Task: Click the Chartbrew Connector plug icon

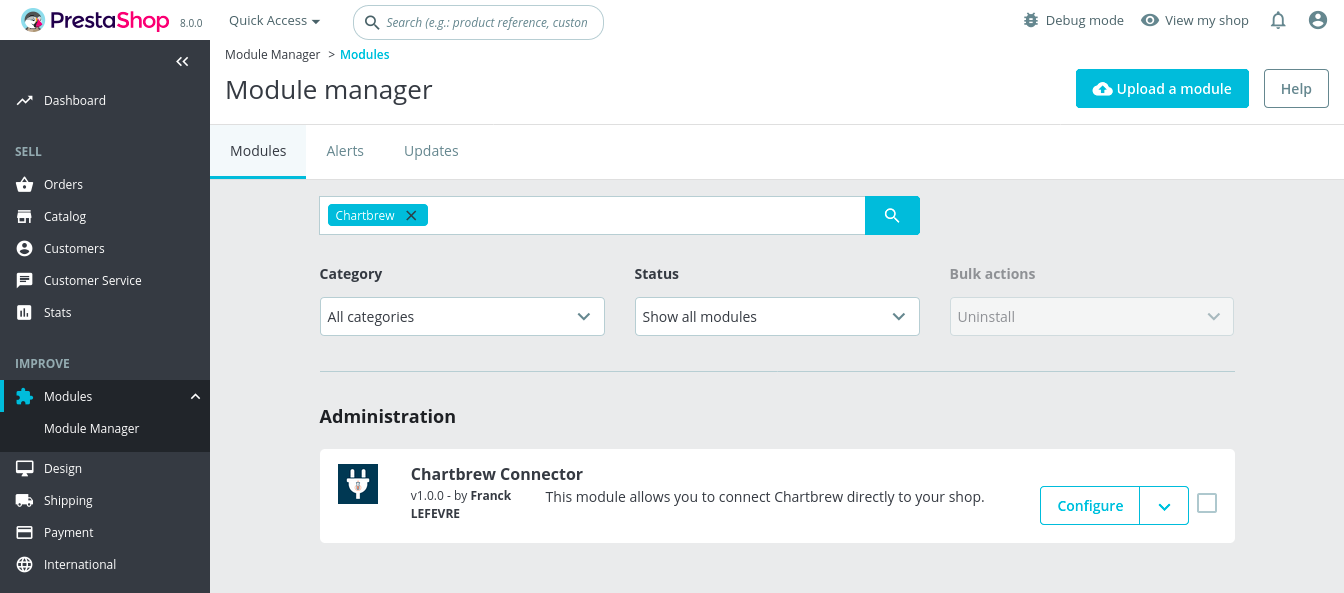Action: pos(358,484)
